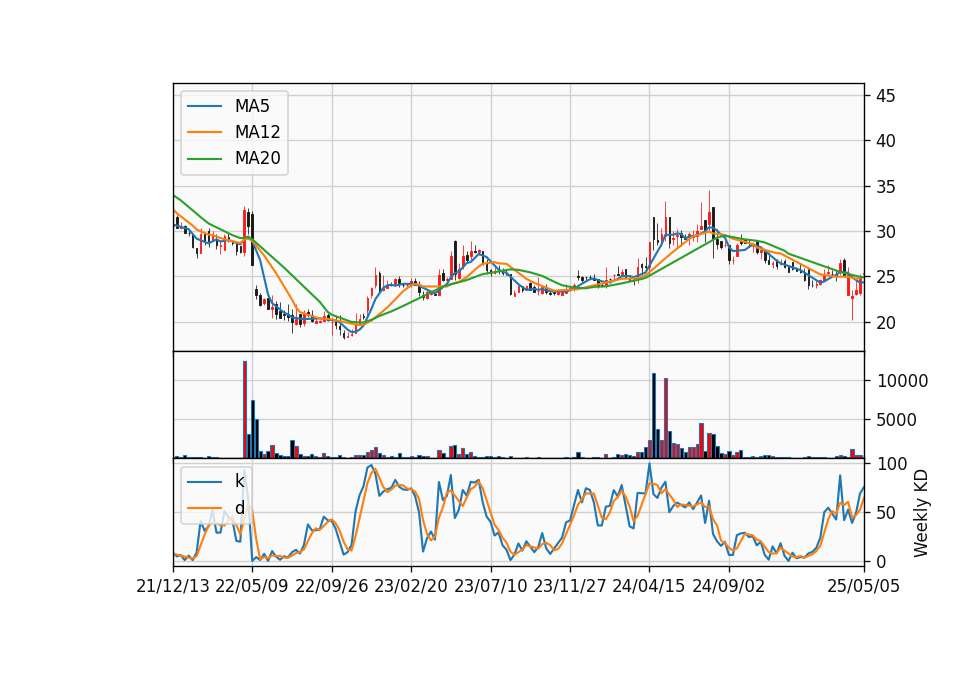
Task: Click the 23/02/20 date axis label
Action: [x=411, y=586]
